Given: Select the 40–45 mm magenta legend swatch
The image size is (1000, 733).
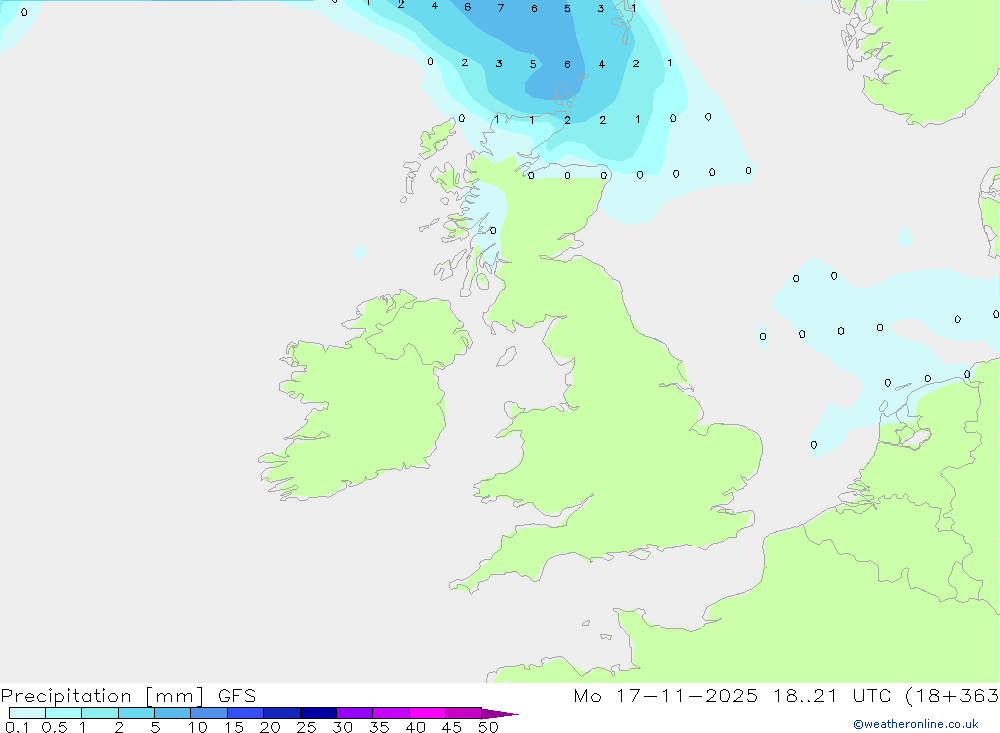Looking at the screenshot, I should pyautogui.click(x=427, y=713).
